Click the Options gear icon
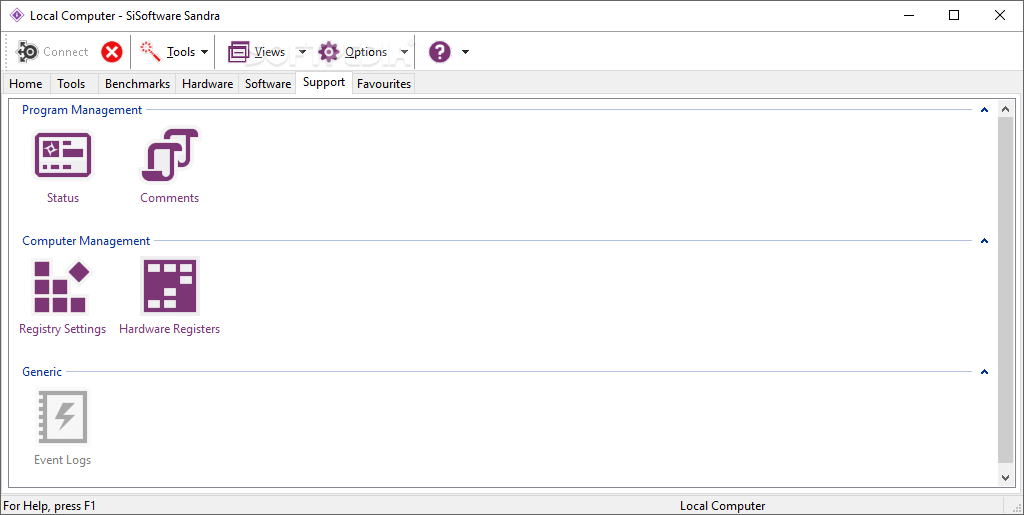Viewport: 1024px width, 515px height. pos(328,52)
